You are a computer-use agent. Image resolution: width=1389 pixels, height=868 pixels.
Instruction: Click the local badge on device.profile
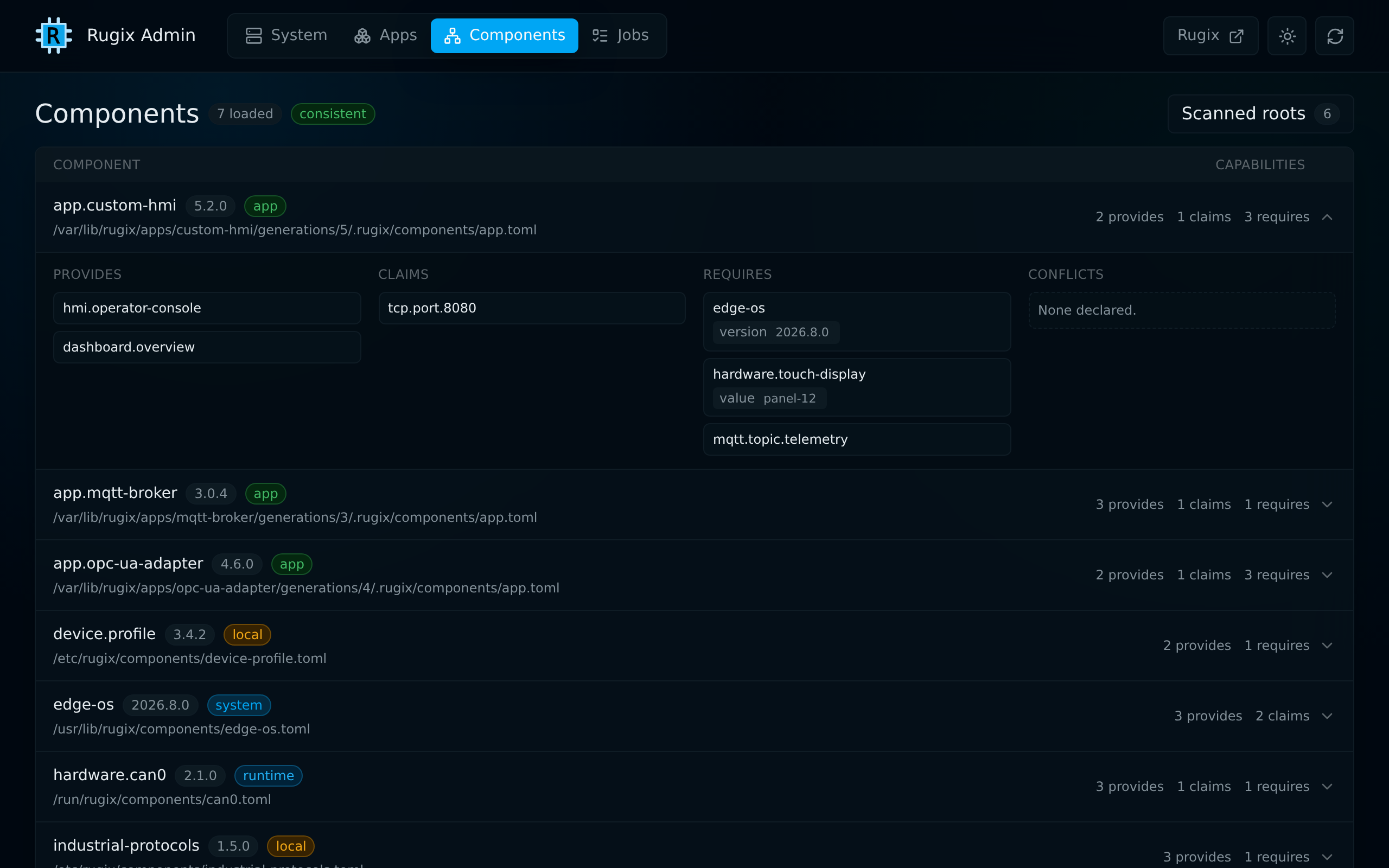pos(247,635)
